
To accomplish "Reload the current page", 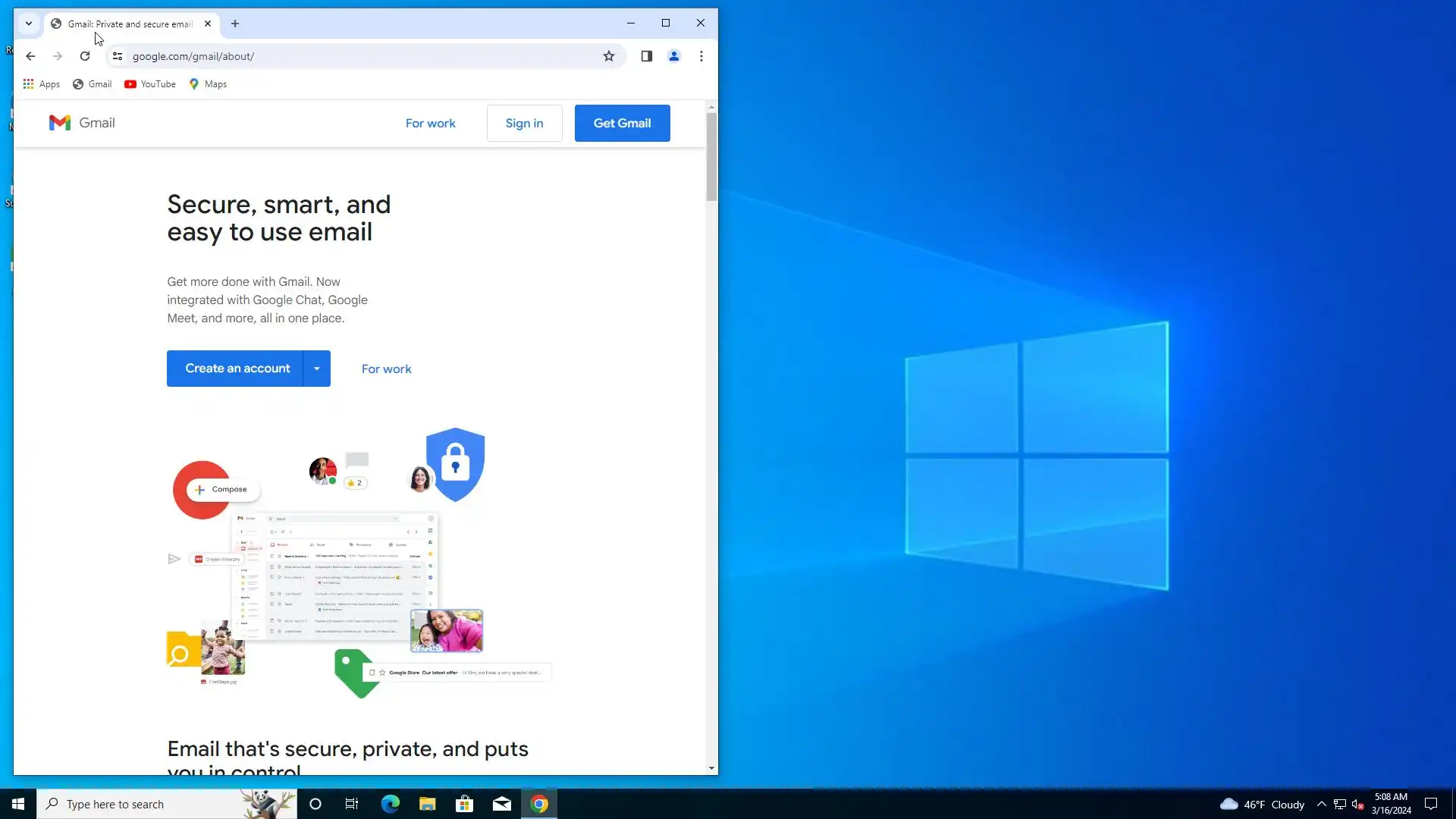I will tap(85, 56).
